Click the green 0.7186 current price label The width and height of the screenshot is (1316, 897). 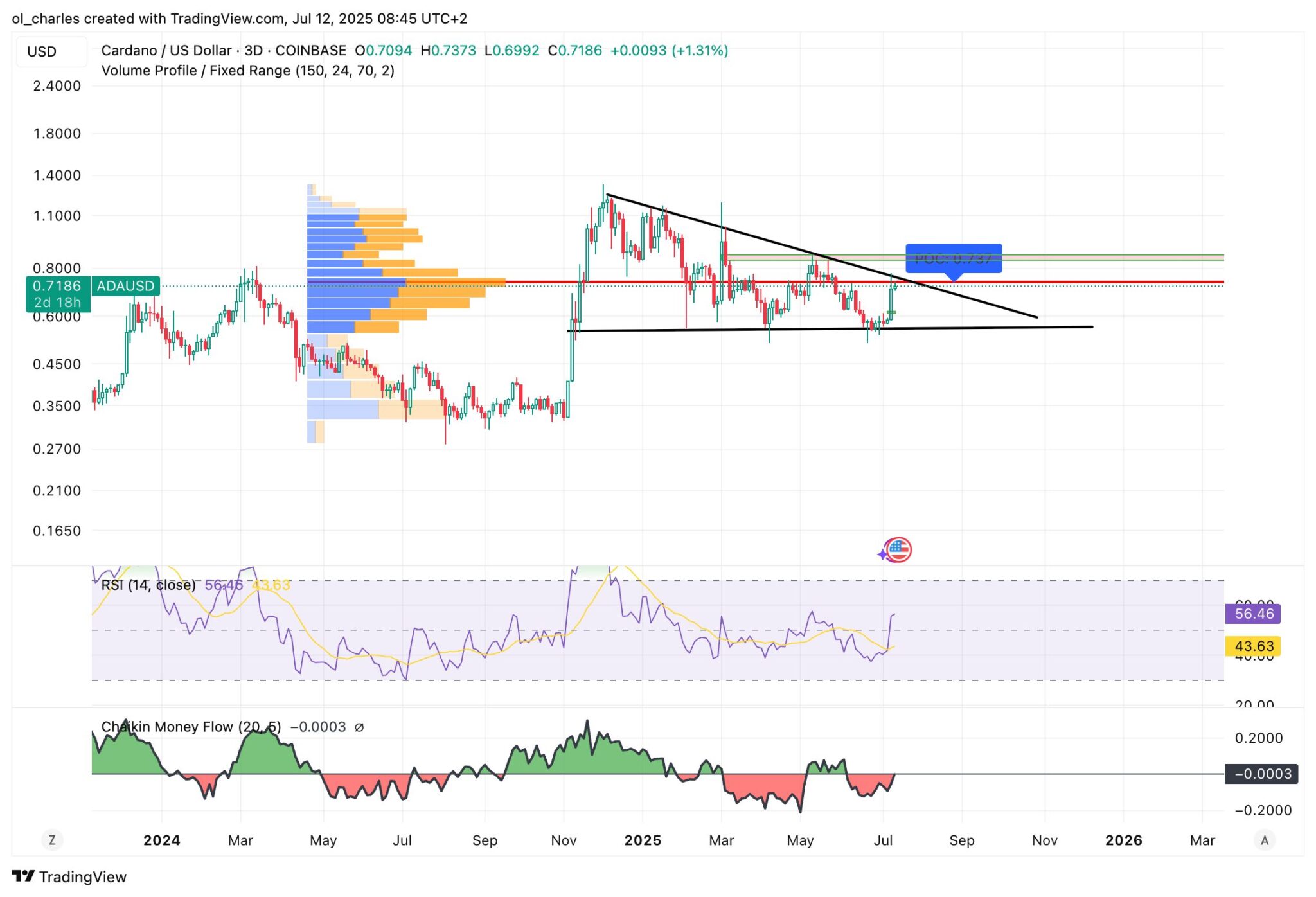click(x=57, y=286)
